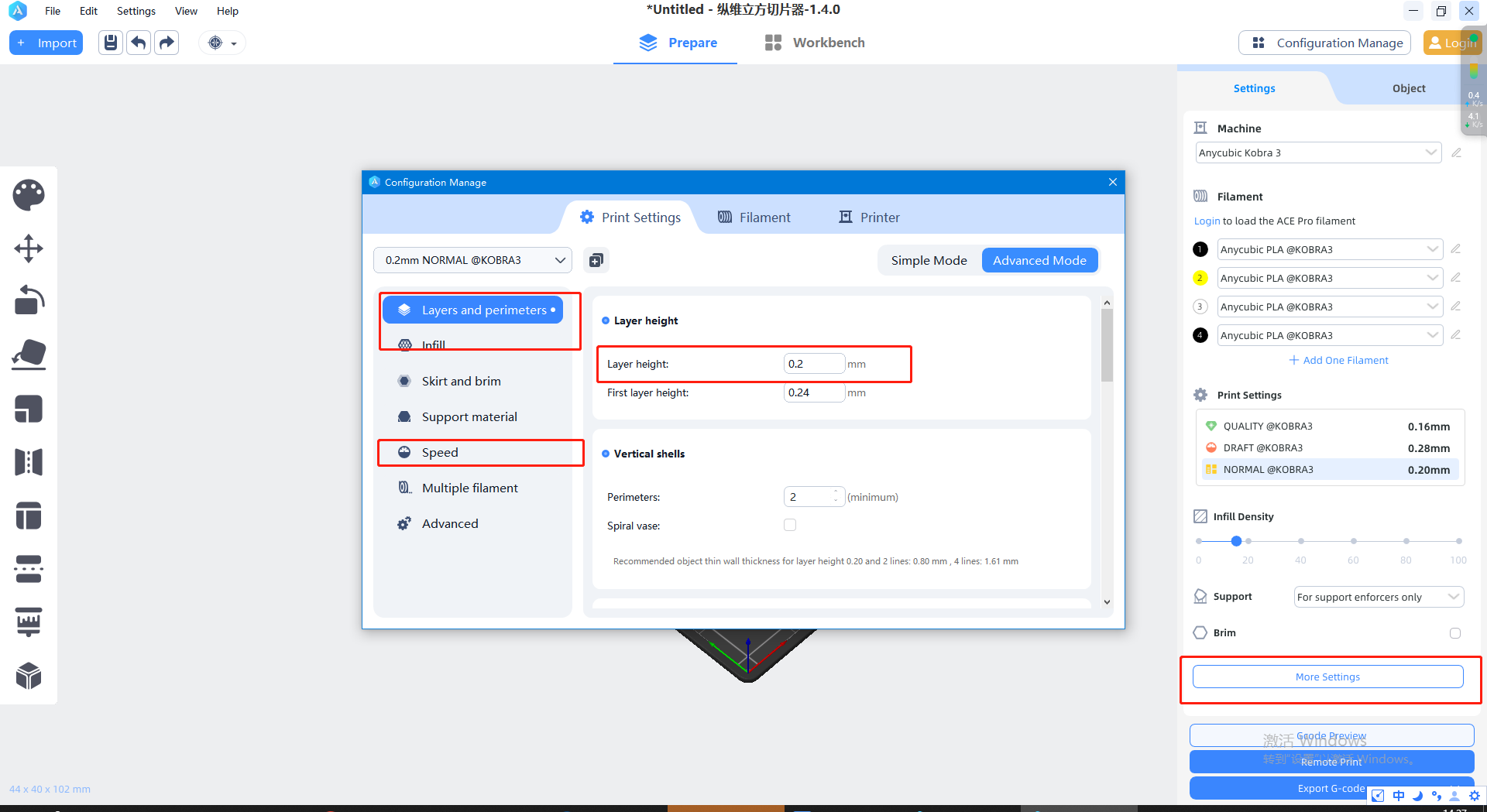Select the color painting palette tool
The image size is (1487, 812).
tap(29, 194)
